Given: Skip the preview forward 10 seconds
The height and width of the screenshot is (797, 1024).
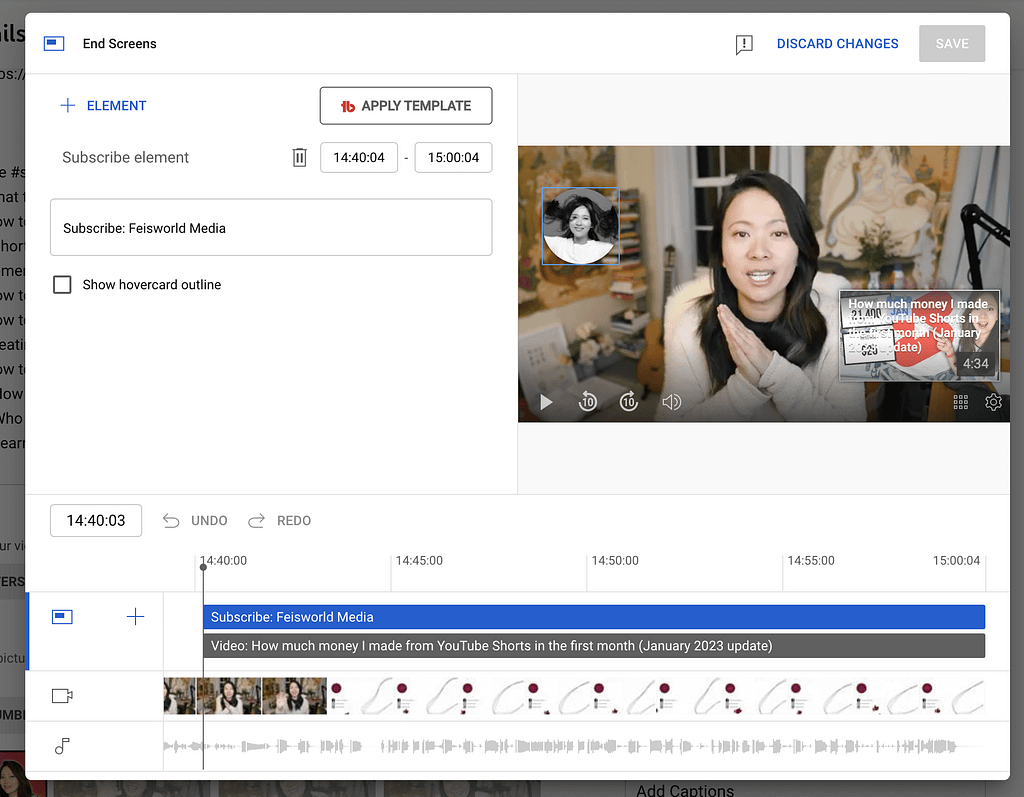Looking at the screenshot, I should point(629,401).
